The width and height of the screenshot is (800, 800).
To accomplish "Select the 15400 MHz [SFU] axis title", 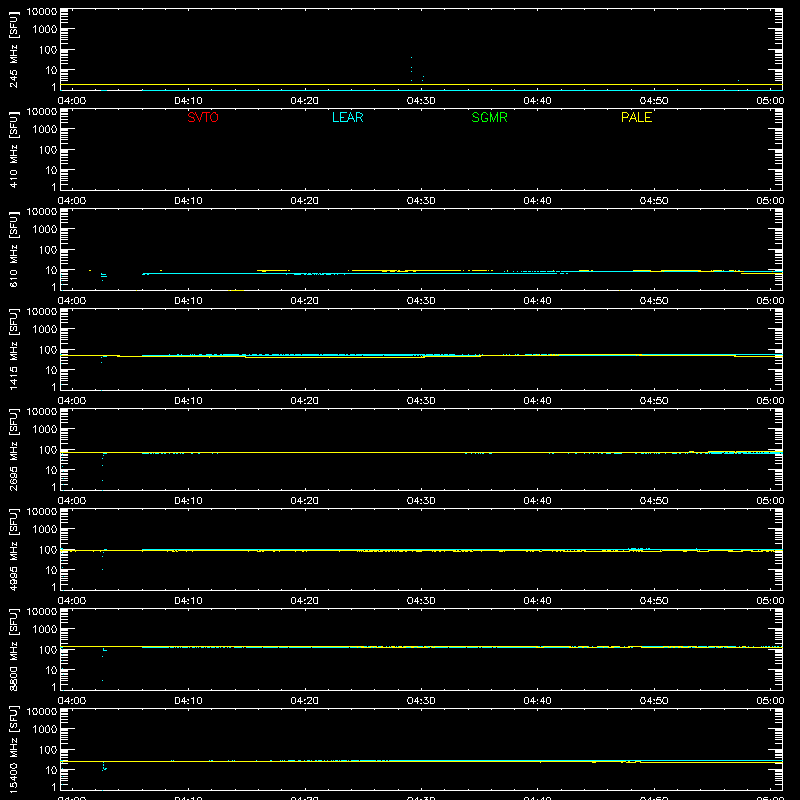I will click(x=13, y=749).
